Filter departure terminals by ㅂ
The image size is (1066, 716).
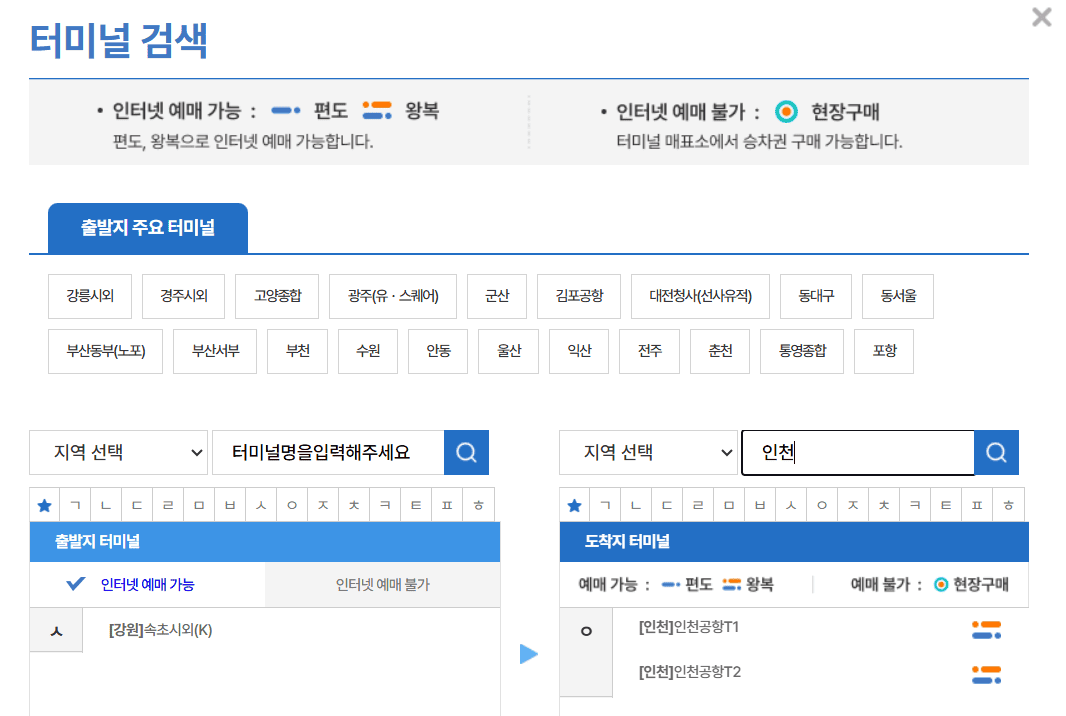pos(230,505)
